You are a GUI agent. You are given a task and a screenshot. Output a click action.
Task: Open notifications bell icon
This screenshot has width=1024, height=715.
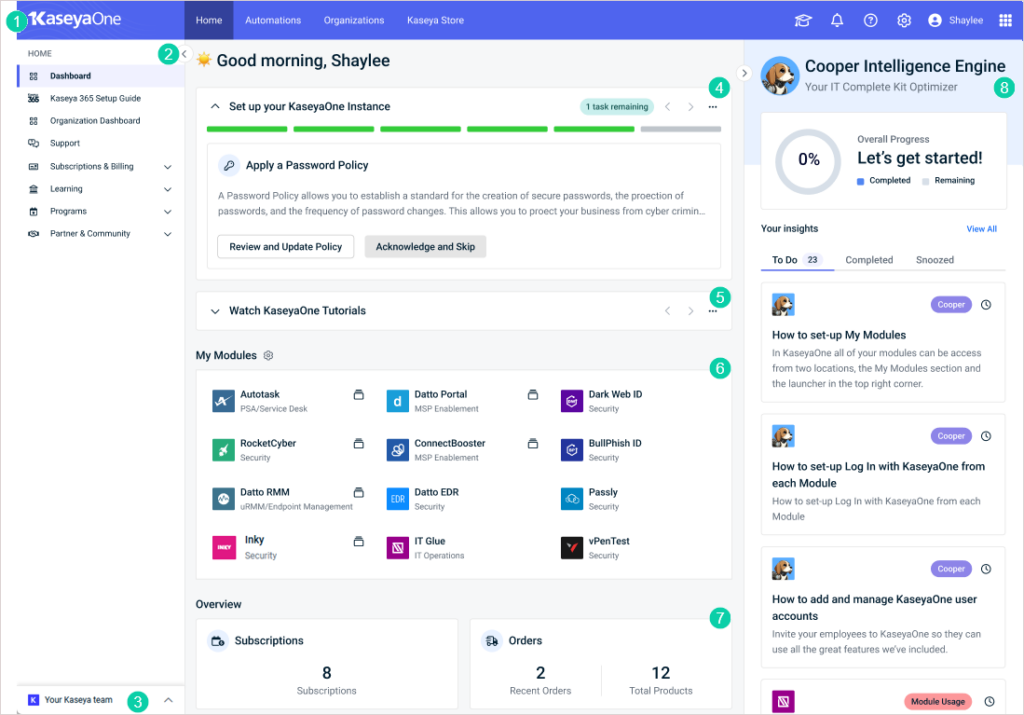(837, 20)
